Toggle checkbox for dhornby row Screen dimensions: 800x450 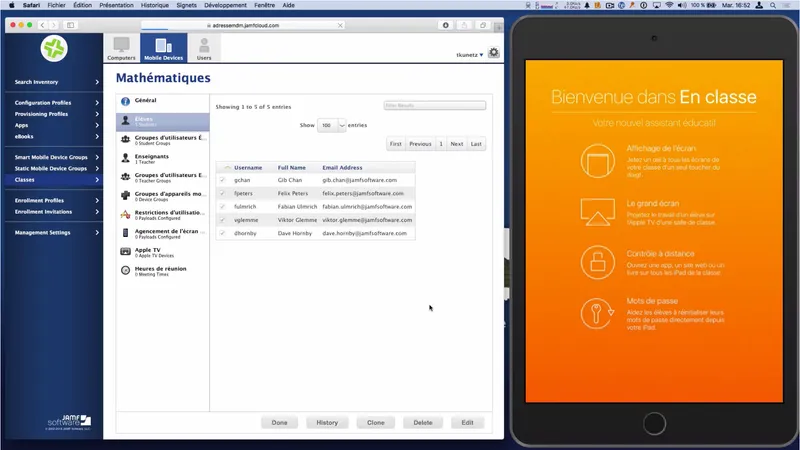point(222,233)
